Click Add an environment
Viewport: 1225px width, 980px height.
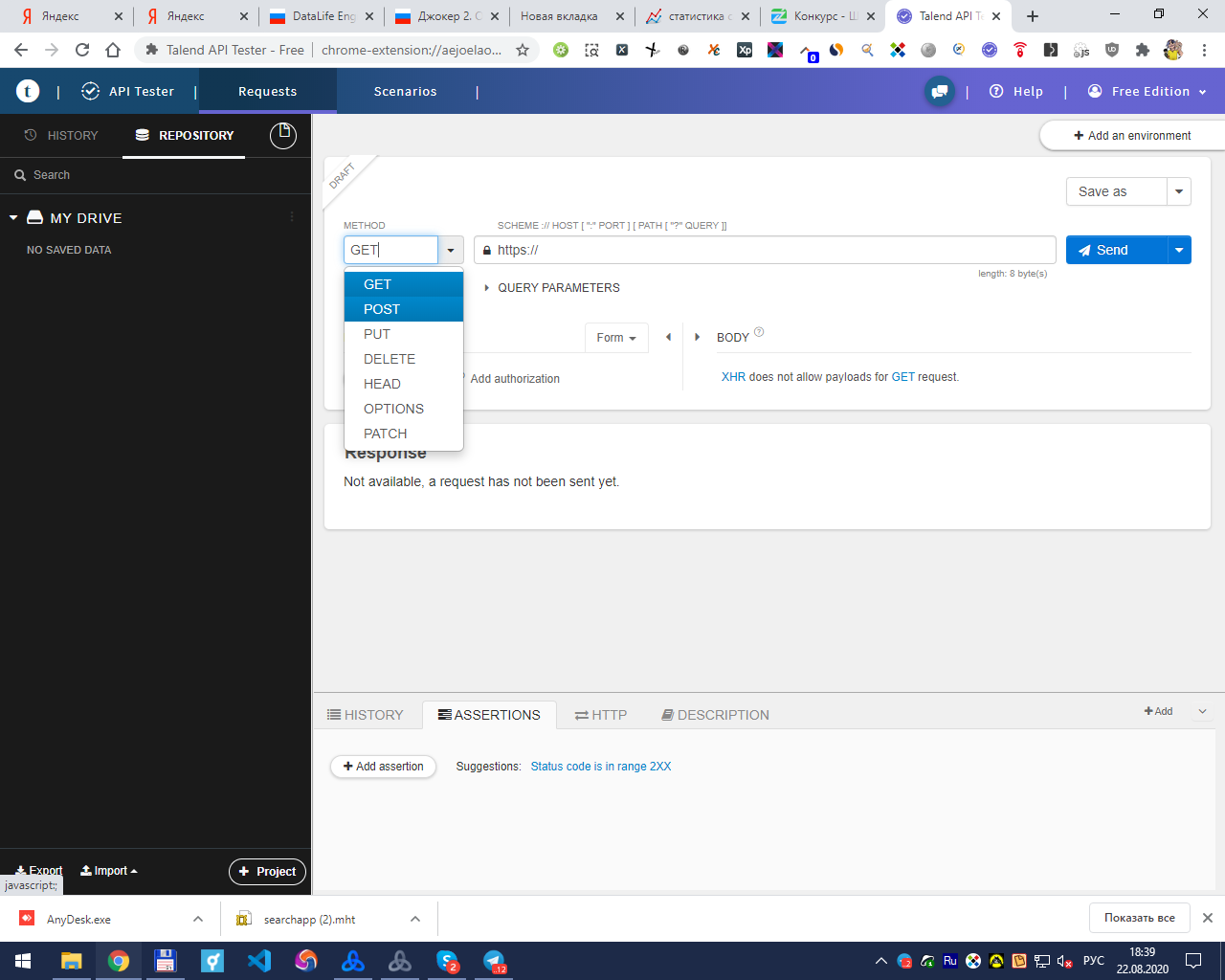[x=1132, y=136]
